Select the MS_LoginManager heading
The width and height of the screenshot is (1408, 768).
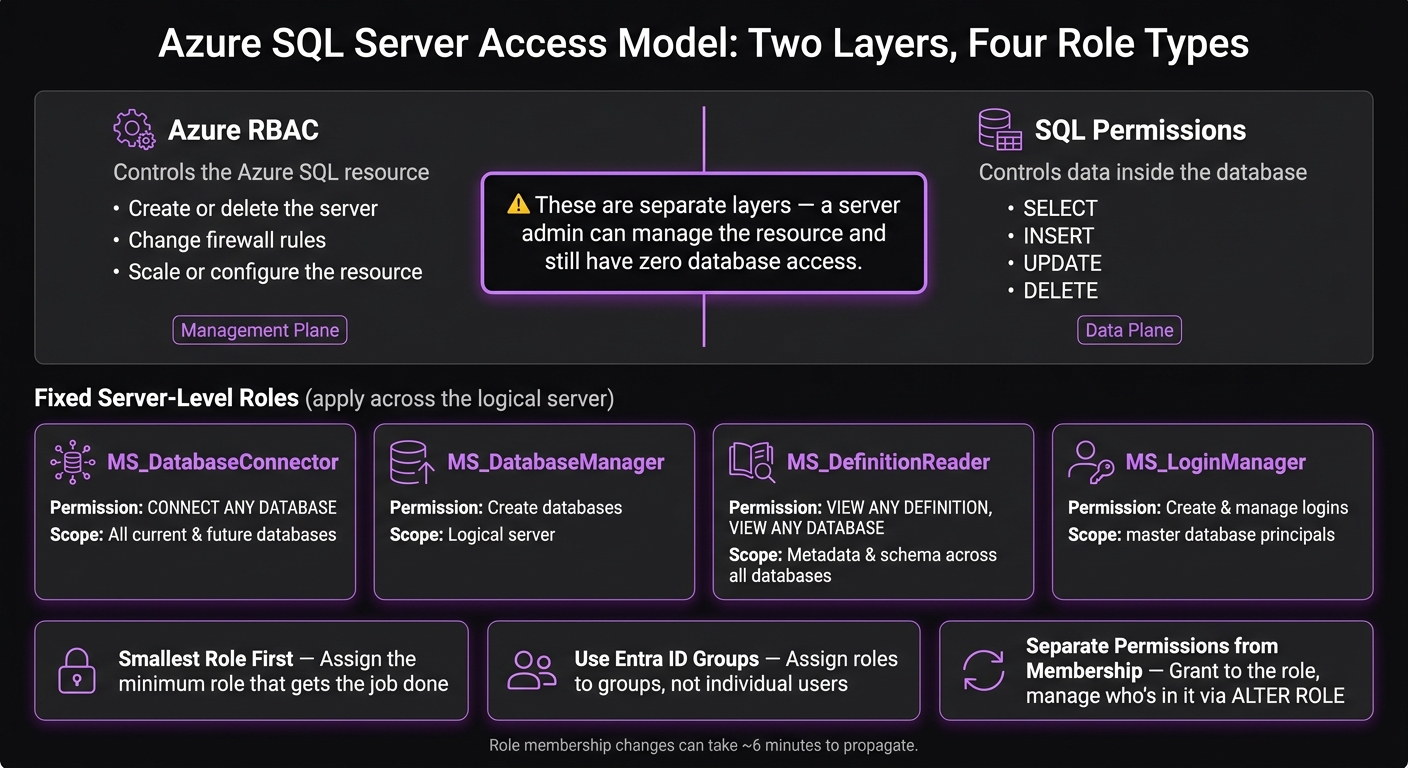(x=1216, y=462)
